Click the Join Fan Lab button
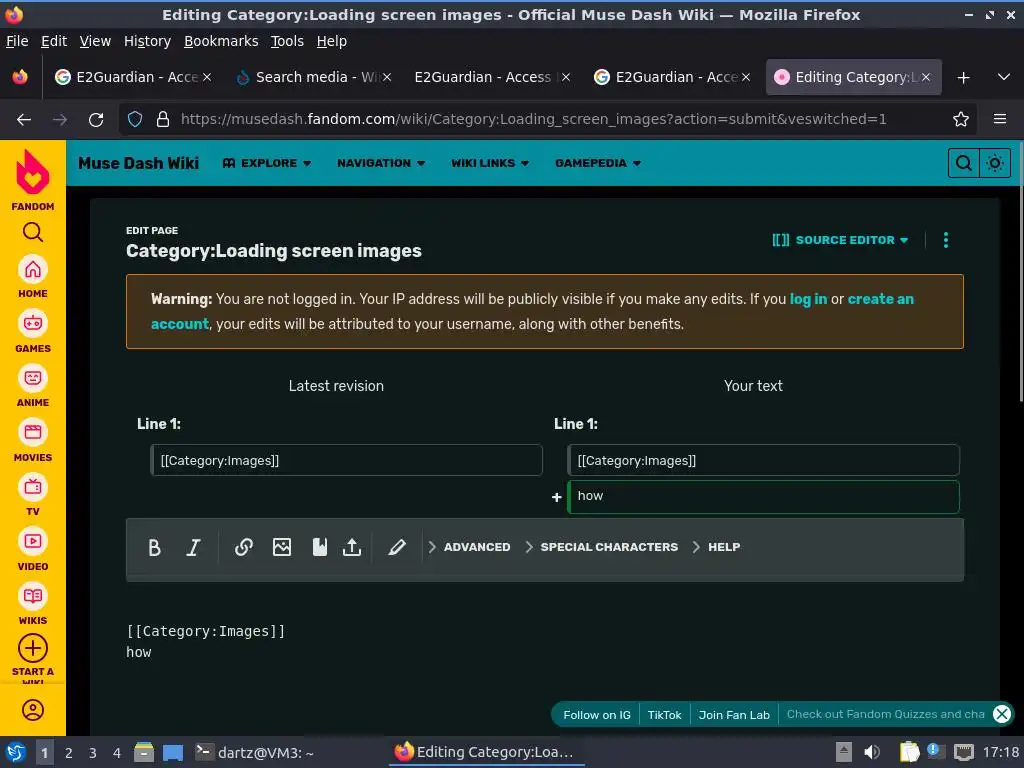This screenshot has width=1024, height=768. (x=734, y=715)
